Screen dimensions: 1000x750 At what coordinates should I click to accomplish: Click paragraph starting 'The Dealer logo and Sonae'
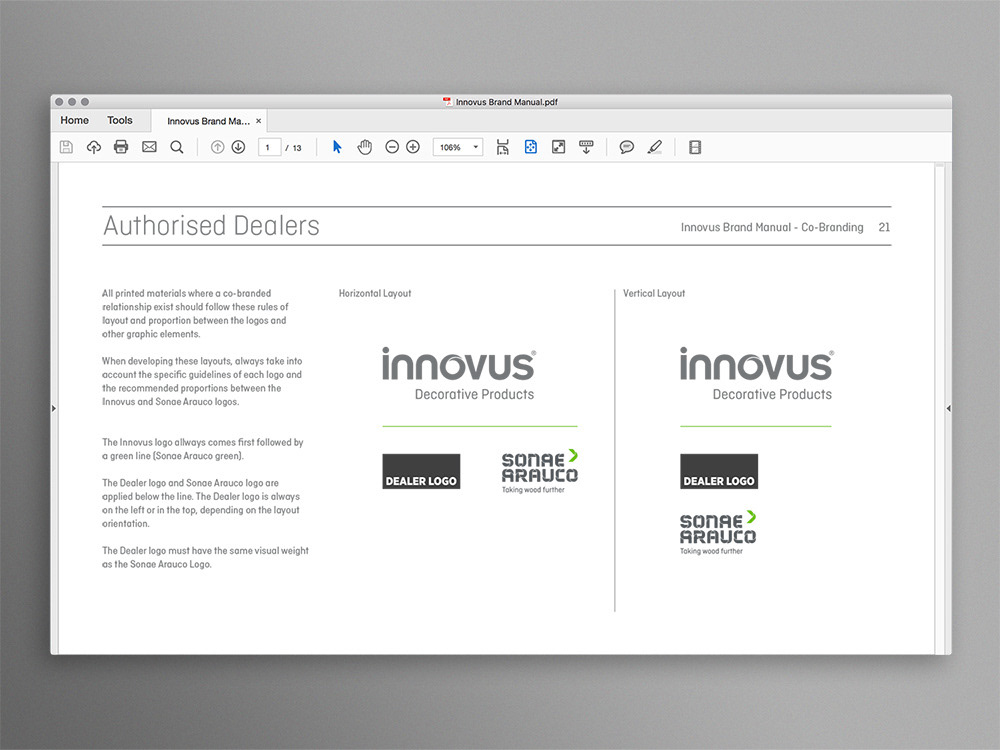201,503
